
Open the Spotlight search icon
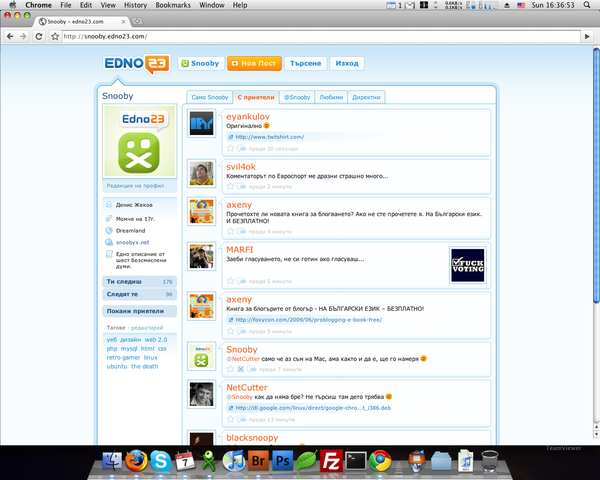(x=587, y=5)
